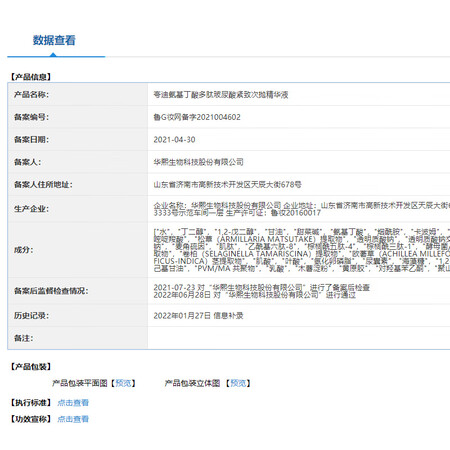Click the 2021-07-23 inspection record line

tap(261, 287)
